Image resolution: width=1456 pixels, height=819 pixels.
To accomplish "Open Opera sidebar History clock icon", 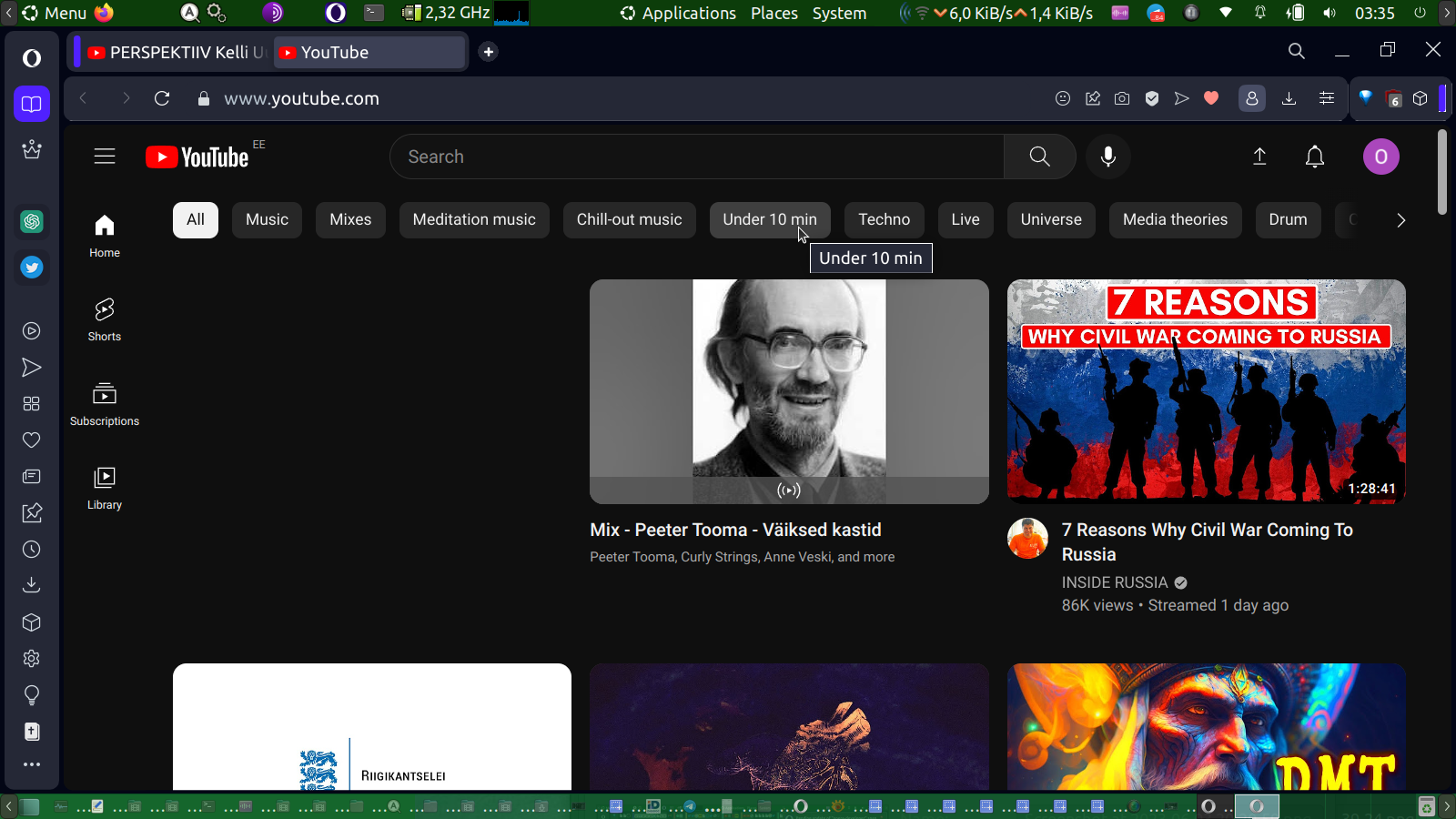I will [32, 550].
